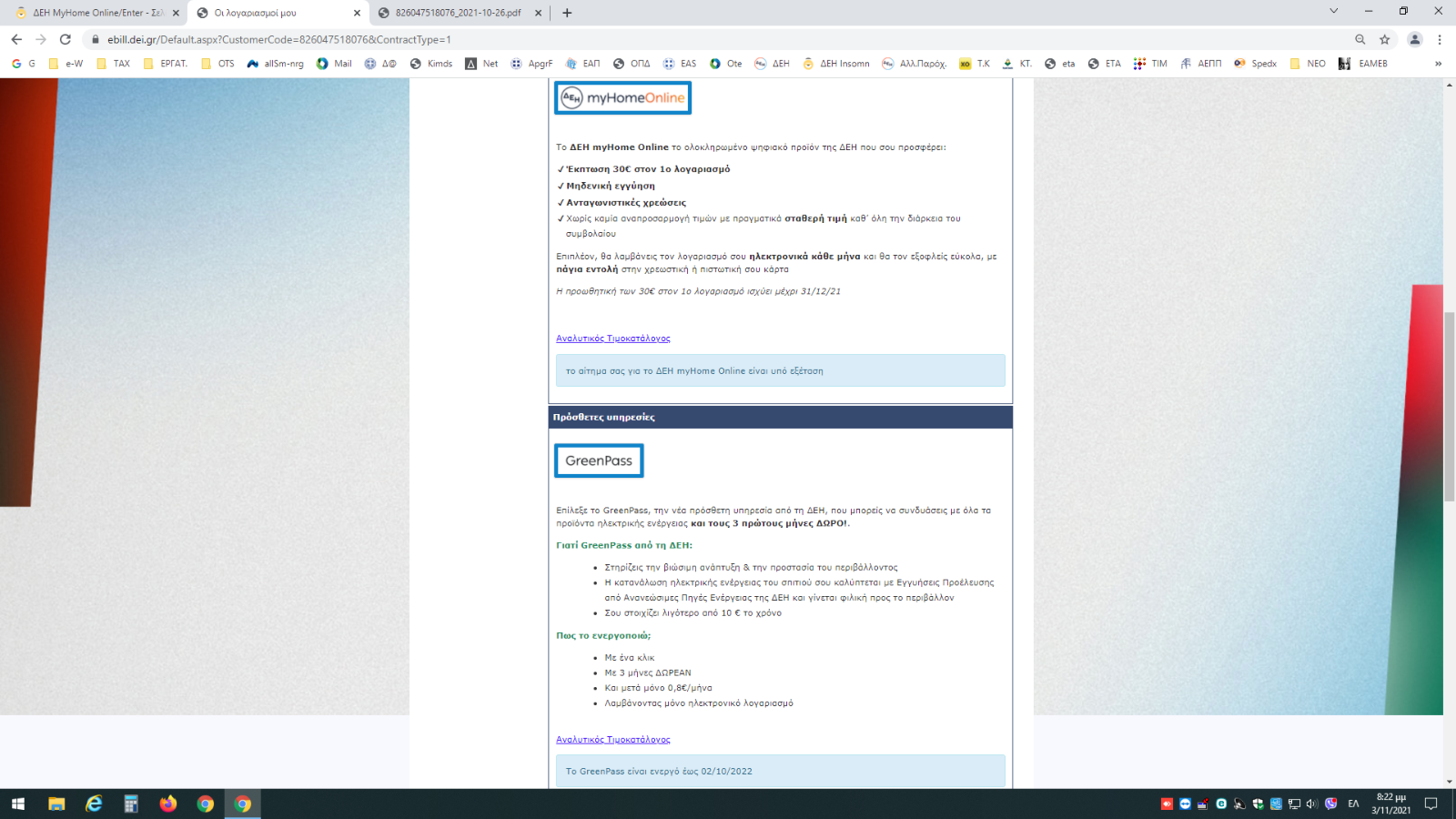Open the ΑΕΠΠ bookmark
Viewport: 1456px width, 819px height.
(x=1201, y=64)
